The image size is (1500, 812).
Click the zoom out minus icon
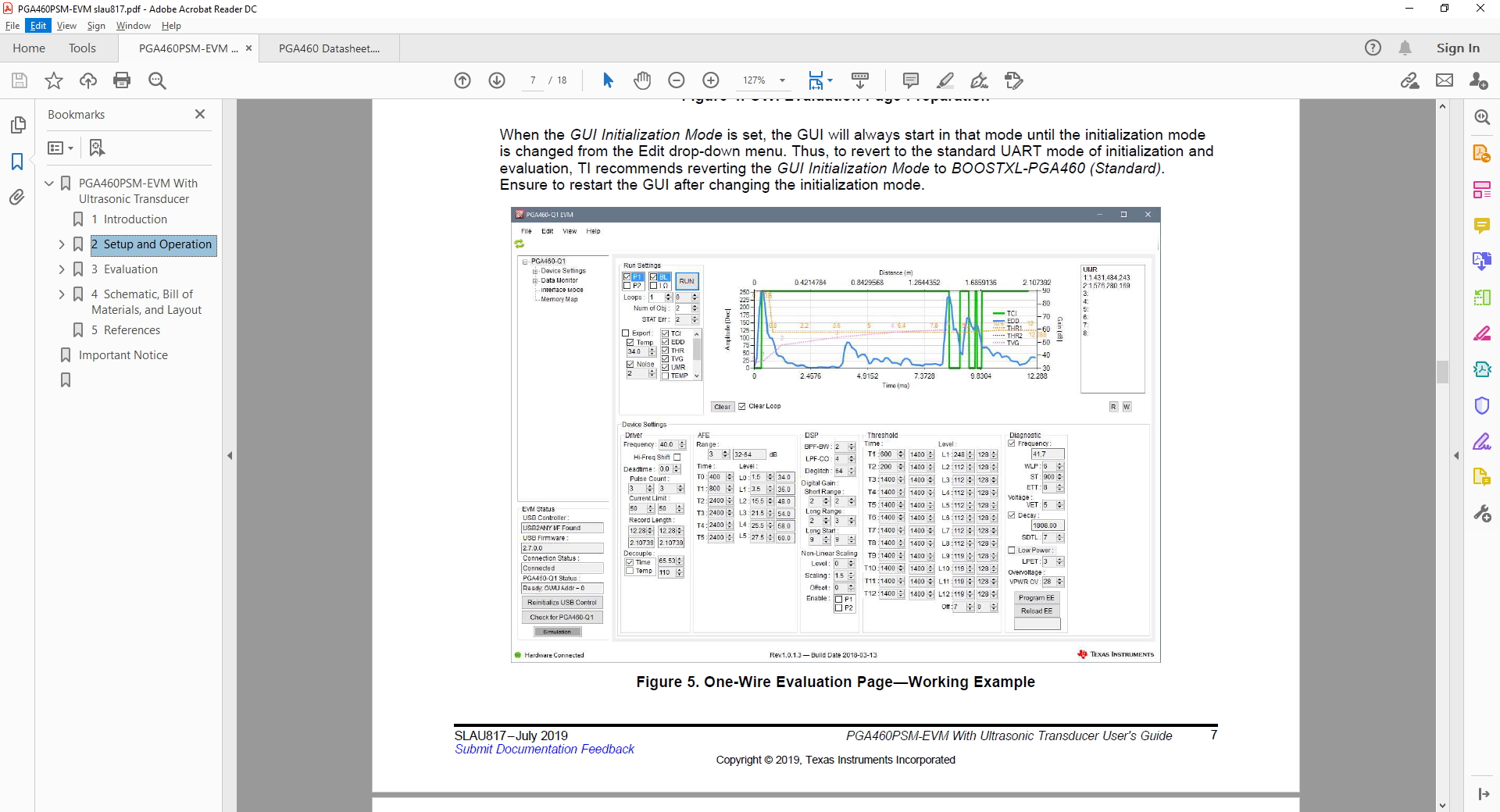(x=677, y=80)
